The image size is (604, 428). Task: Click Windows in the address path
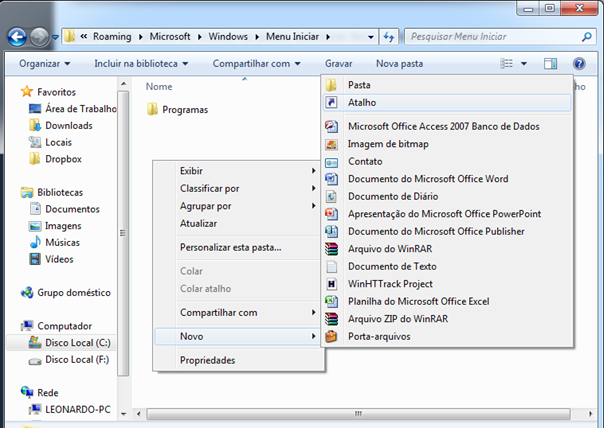228,37
